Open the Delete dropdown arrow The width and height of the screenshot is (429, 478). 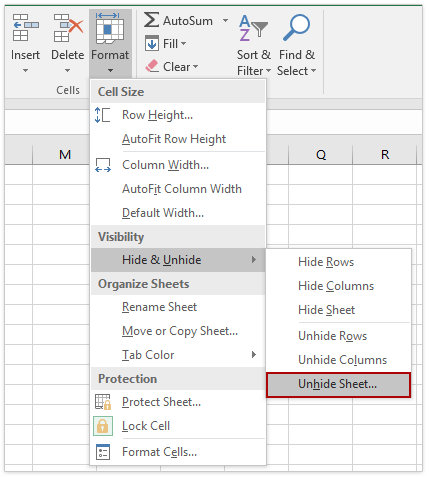point(68,71)
